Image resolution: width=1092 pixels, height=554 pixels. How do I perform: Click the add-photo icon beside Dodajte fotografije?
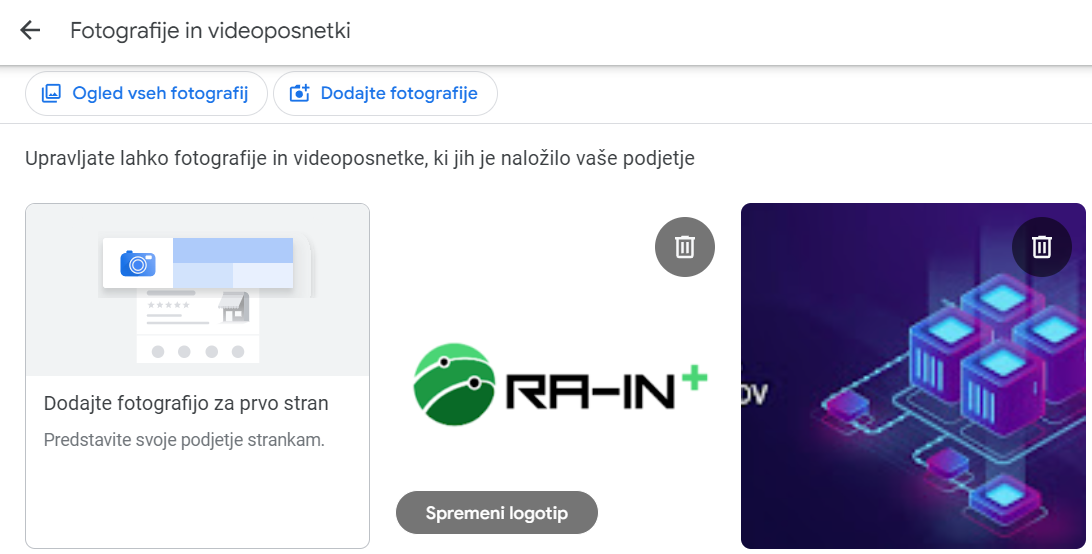pos(299,94)
